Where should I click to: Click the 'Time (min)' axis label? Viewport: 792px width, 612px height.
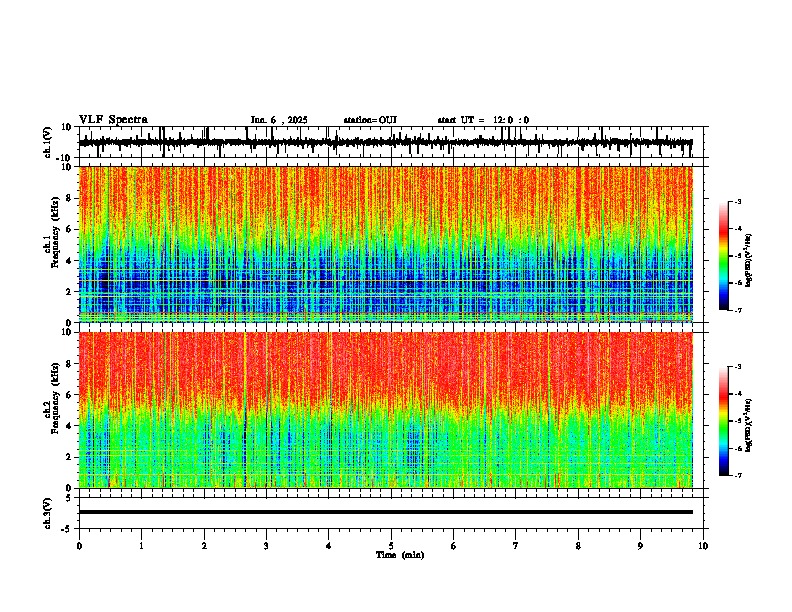[x=400, y=555]
